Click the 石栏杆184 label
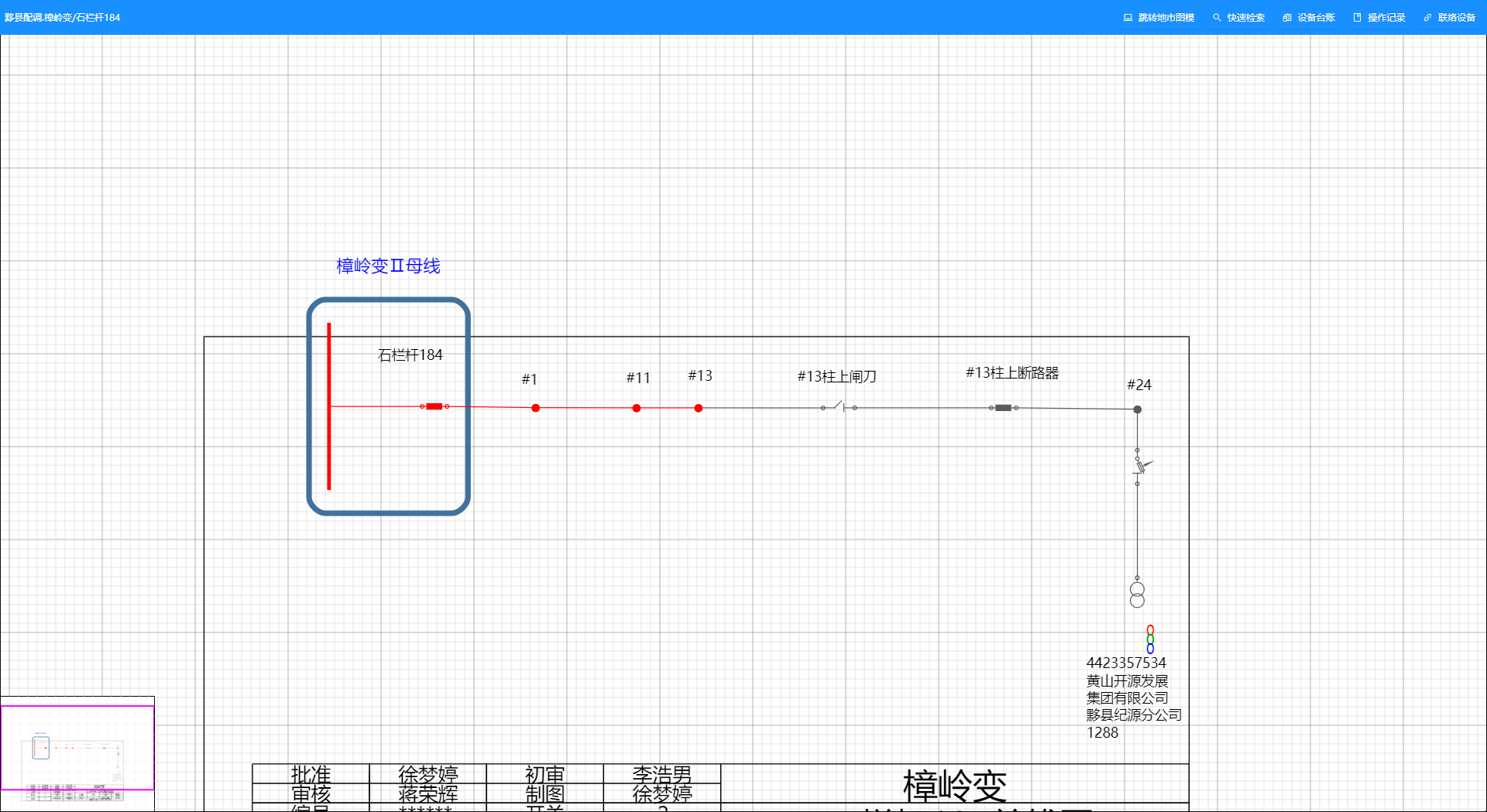This screenshot has width=1487, height=812. (x=410, y=355)
